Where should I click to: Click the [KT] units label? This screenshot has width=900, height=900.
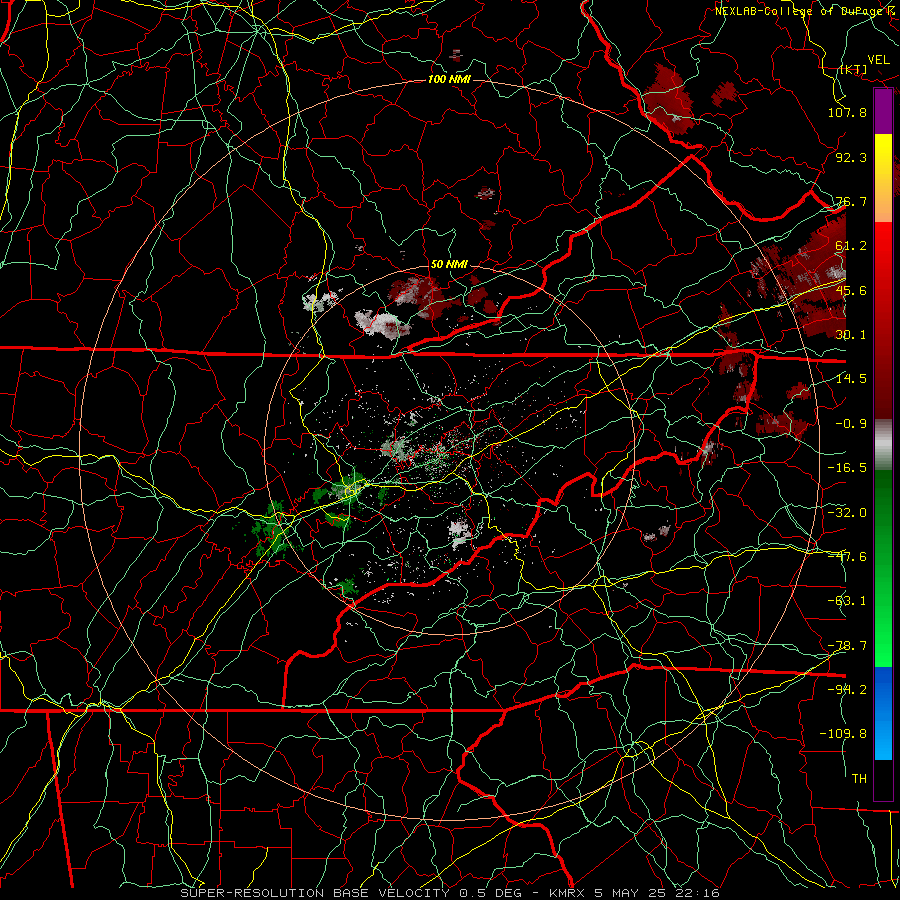(x=853, y=69)
